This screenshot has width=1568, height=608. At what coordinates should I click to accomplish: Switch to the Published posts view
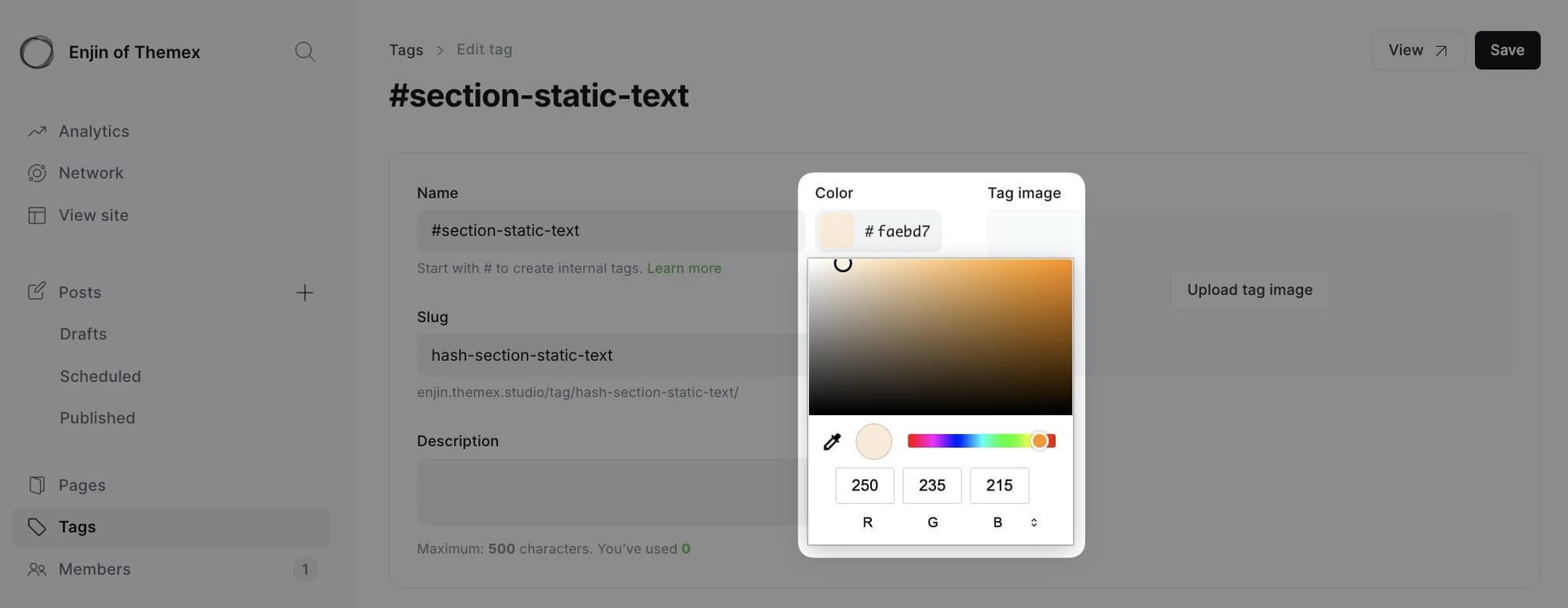[x=97, y=418]
